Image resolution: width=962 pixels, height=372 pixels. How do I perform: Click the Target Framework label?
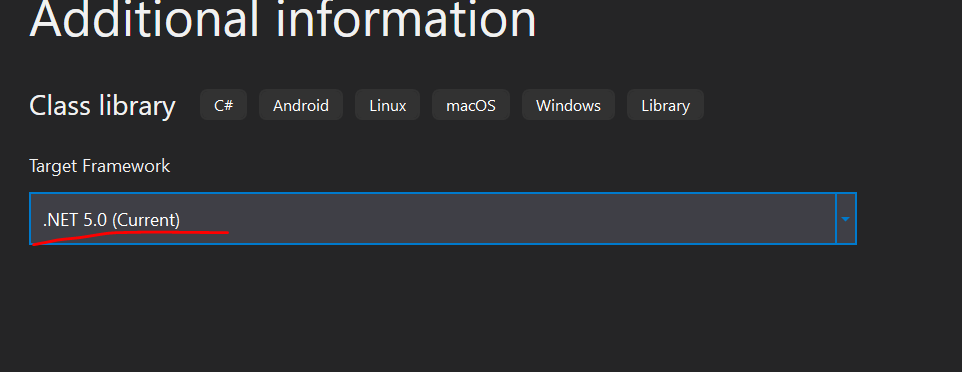tap(99, 166)
